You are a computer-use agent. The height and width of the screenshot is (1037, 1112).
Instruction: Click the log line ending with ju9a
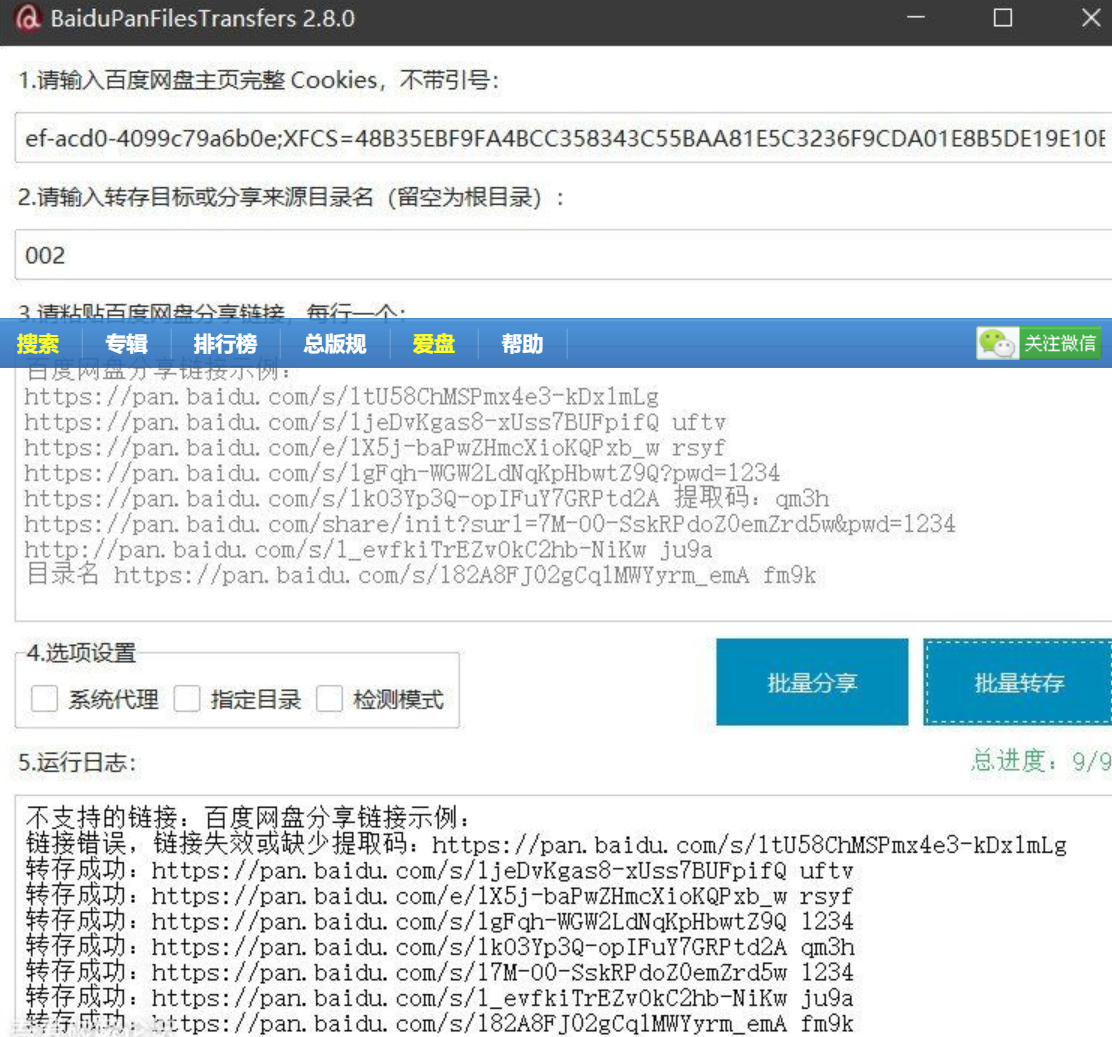pyautogui.click(x=440, y=998)
